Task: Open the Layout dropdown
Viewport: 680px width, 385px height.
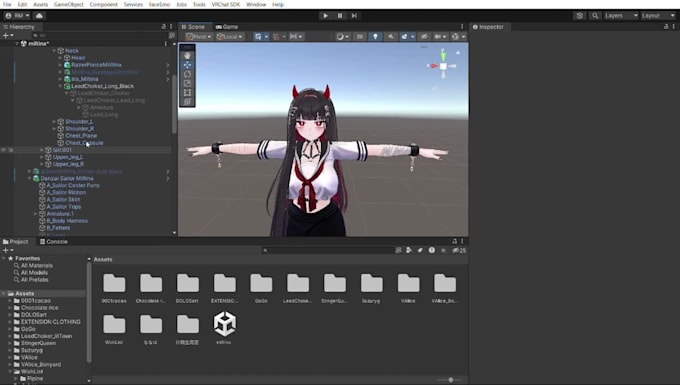Action: tap(658, 16)
